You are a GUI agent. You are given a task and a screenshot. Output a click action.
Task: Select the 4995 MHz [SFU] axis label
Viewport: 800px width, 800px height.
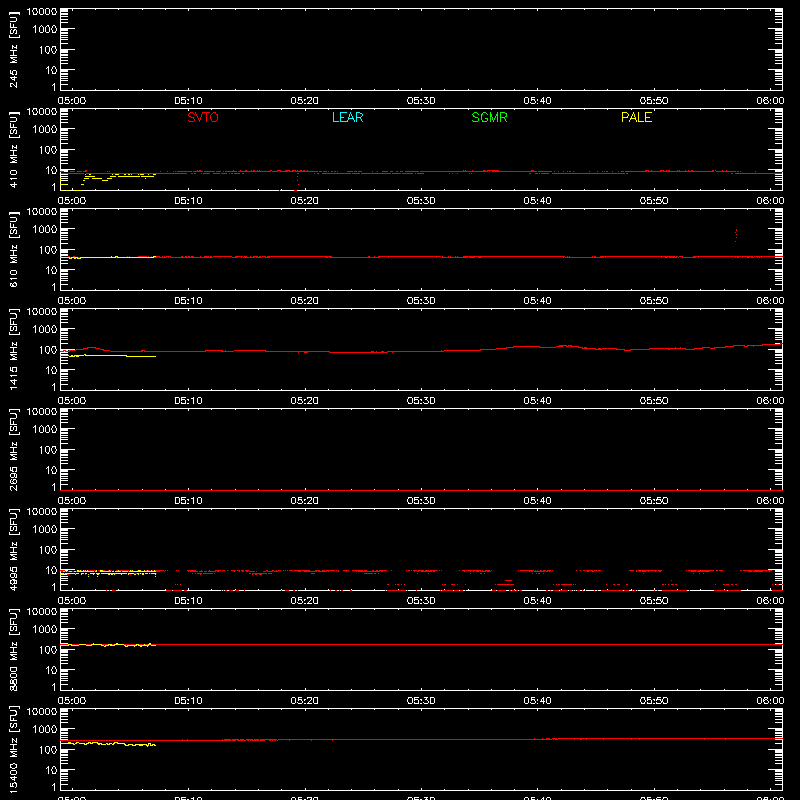(13, 549)
